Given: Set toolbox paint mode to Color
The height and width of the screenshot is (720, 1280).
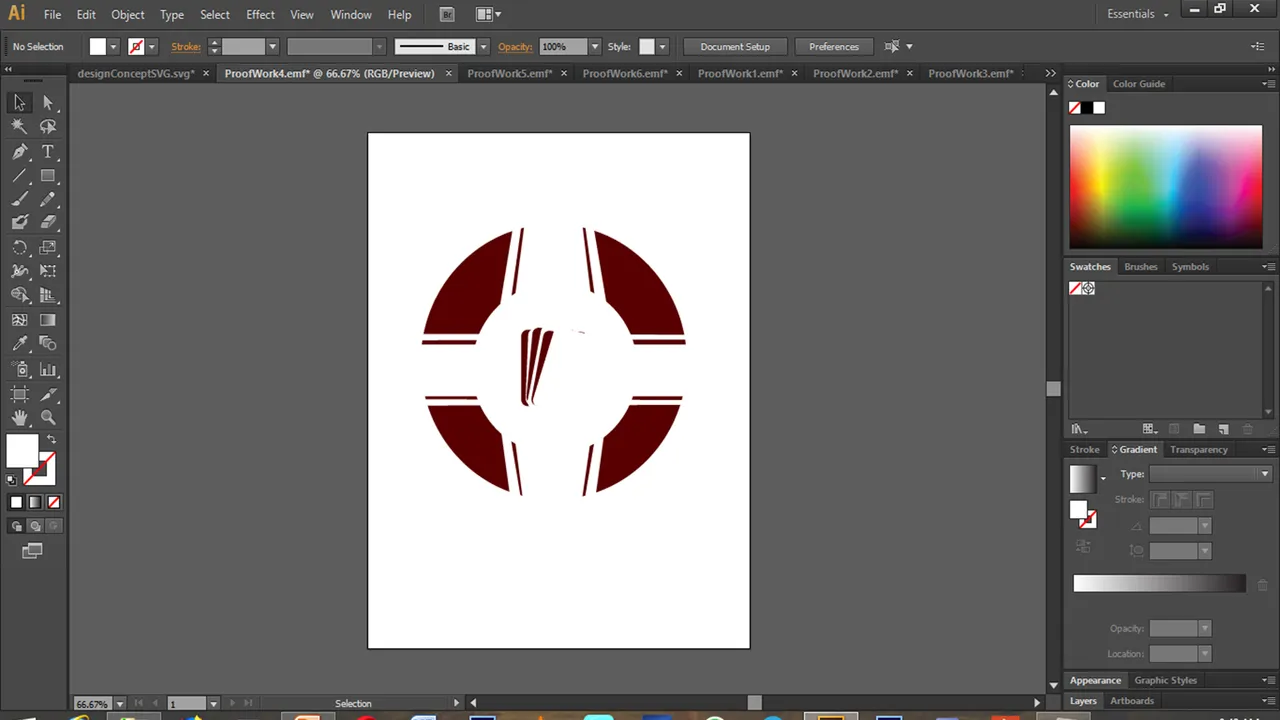Looking at the screenshot, I should click(16, 502).
